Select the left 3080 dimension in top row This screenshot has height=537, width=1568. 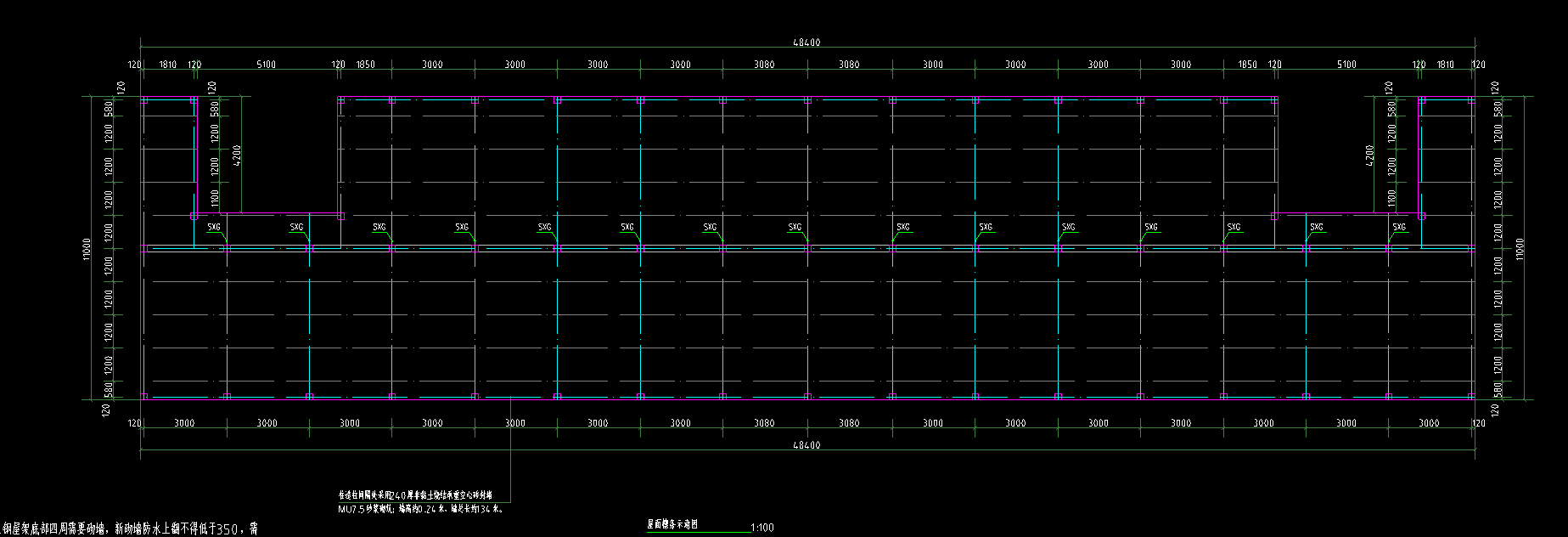(x=762, y=65)
